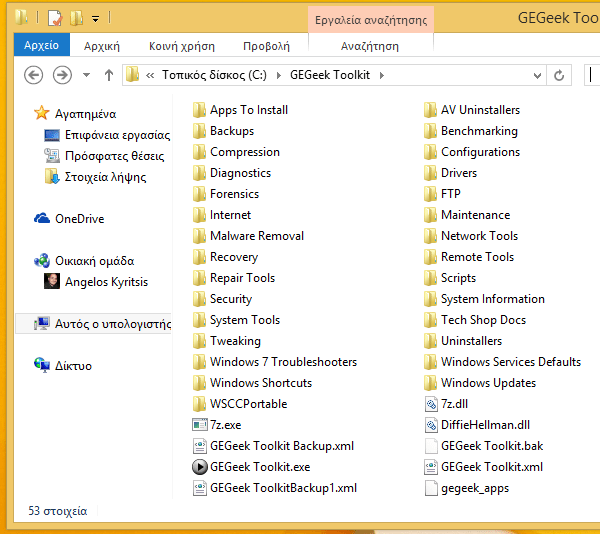Select the GEGeek Toolkit.xml file icon
This screenshot has height=534, width=600.
pyautogui.click(x=431, y=467)
